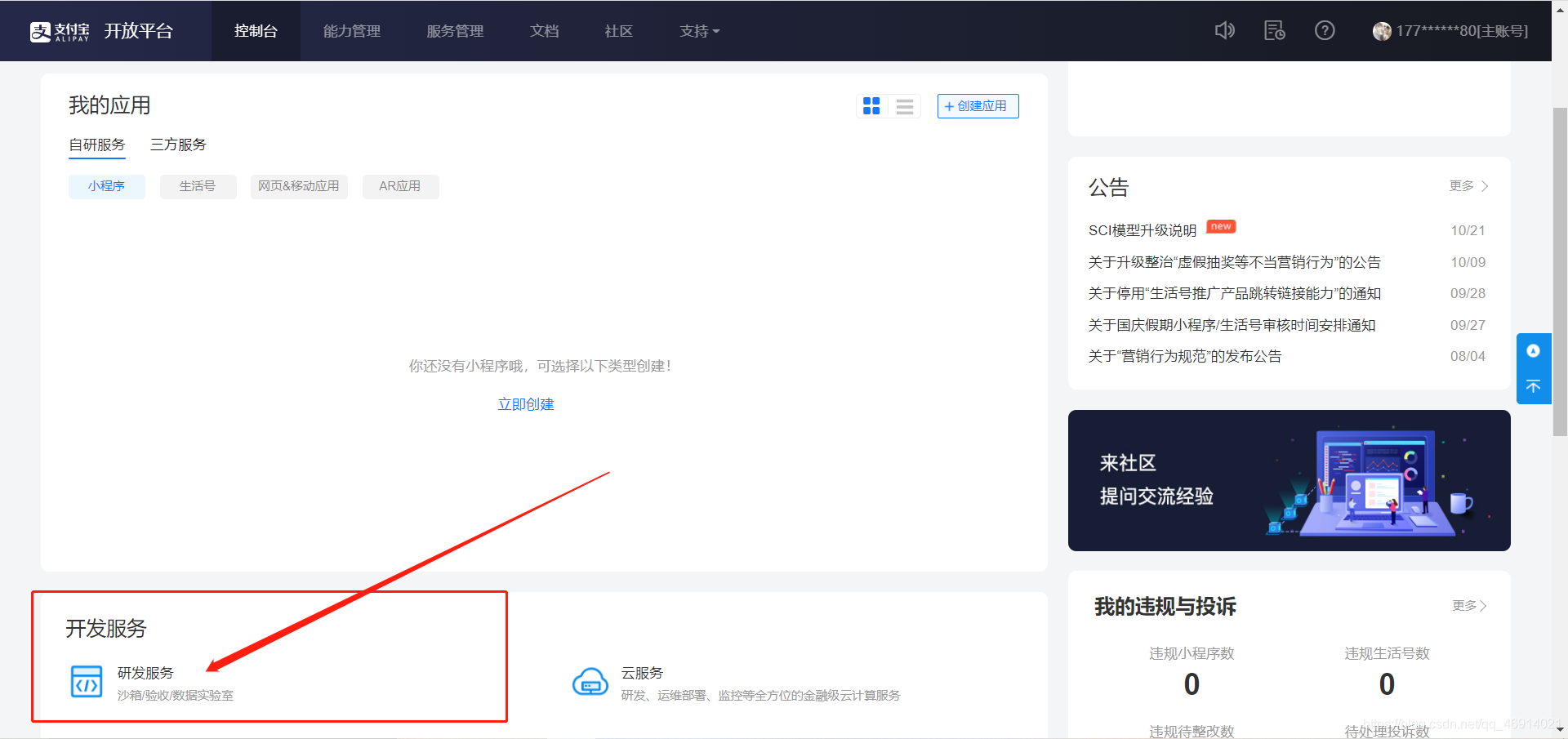
Task: Open the 营销行为规范 announcement
Action: coord(1184,356)
